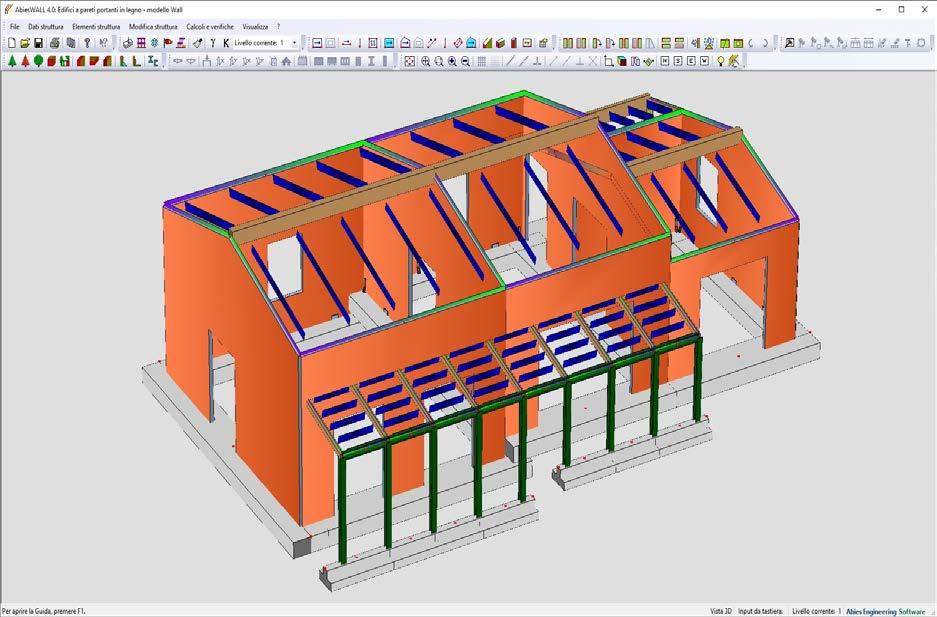Click the snowflake snow load icon
The width and height of the screenshot is (937, 617).
(x=154, y=43)
